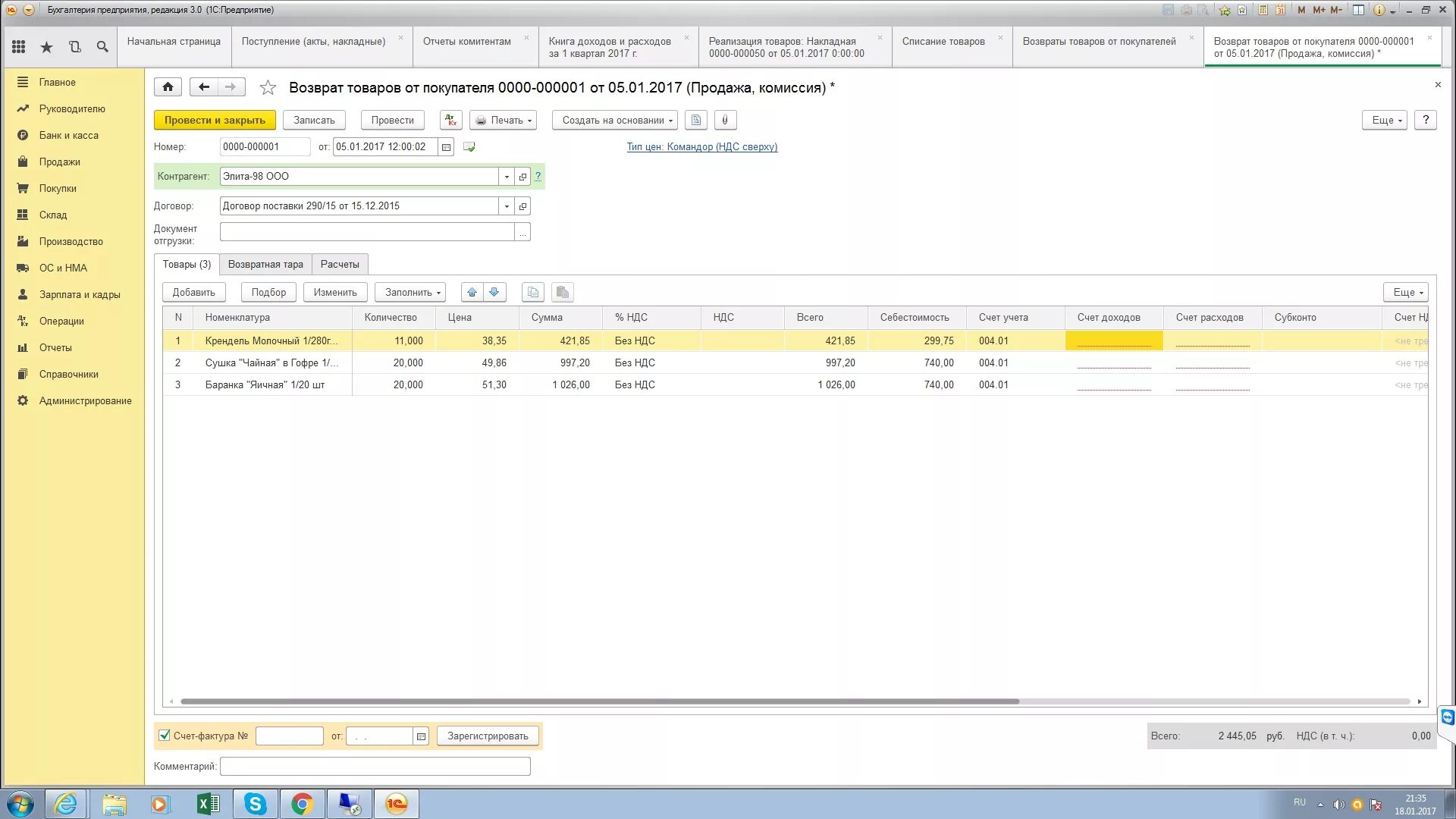Toggle the Счет-фактура checkbox

[164, 736]
